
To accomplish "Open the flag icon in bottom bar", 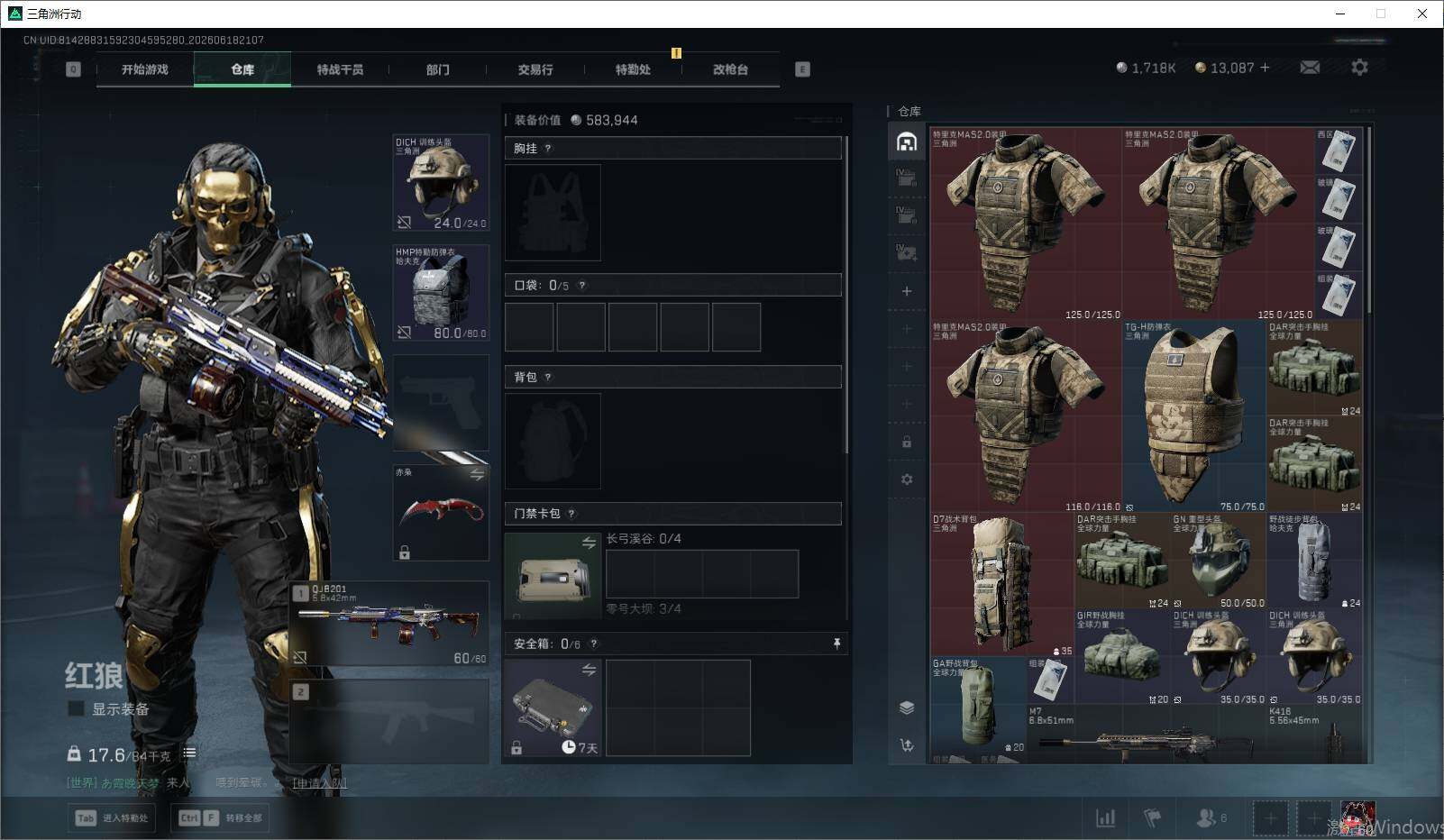I will tap(1152, 817).
